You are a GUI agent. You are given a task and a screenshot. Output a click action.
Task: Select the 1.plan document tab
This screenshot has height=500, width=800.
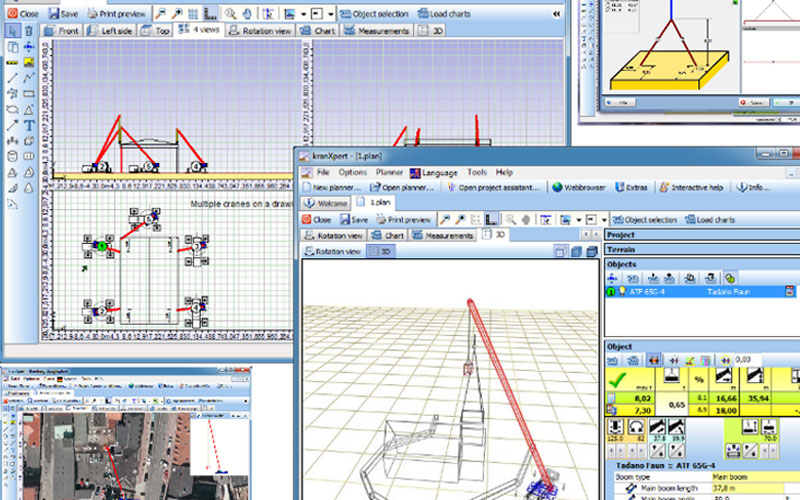click(x=373, y=203)
